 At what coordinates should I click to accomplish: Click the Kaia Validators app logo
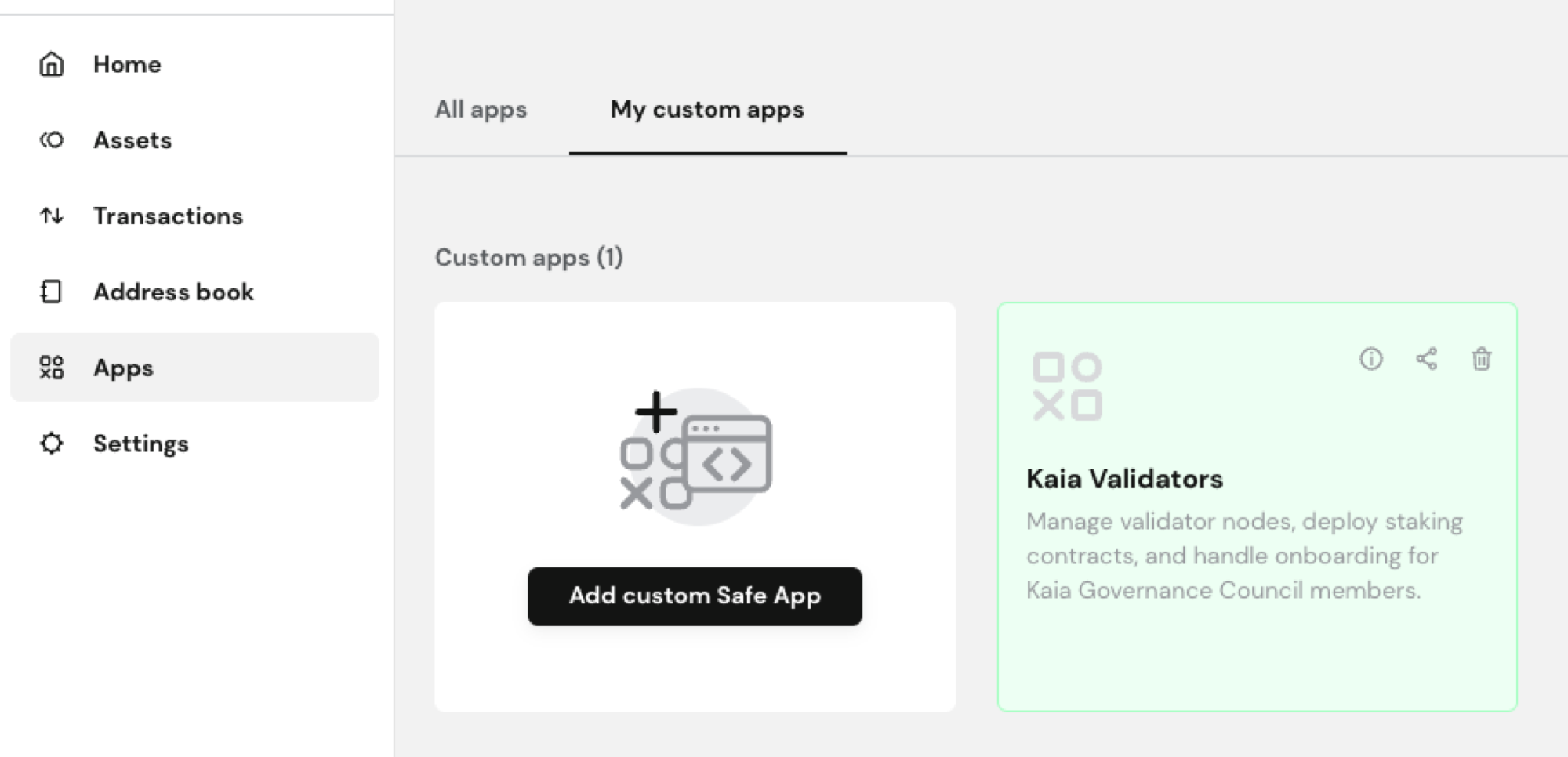[x=1067, y=384]
